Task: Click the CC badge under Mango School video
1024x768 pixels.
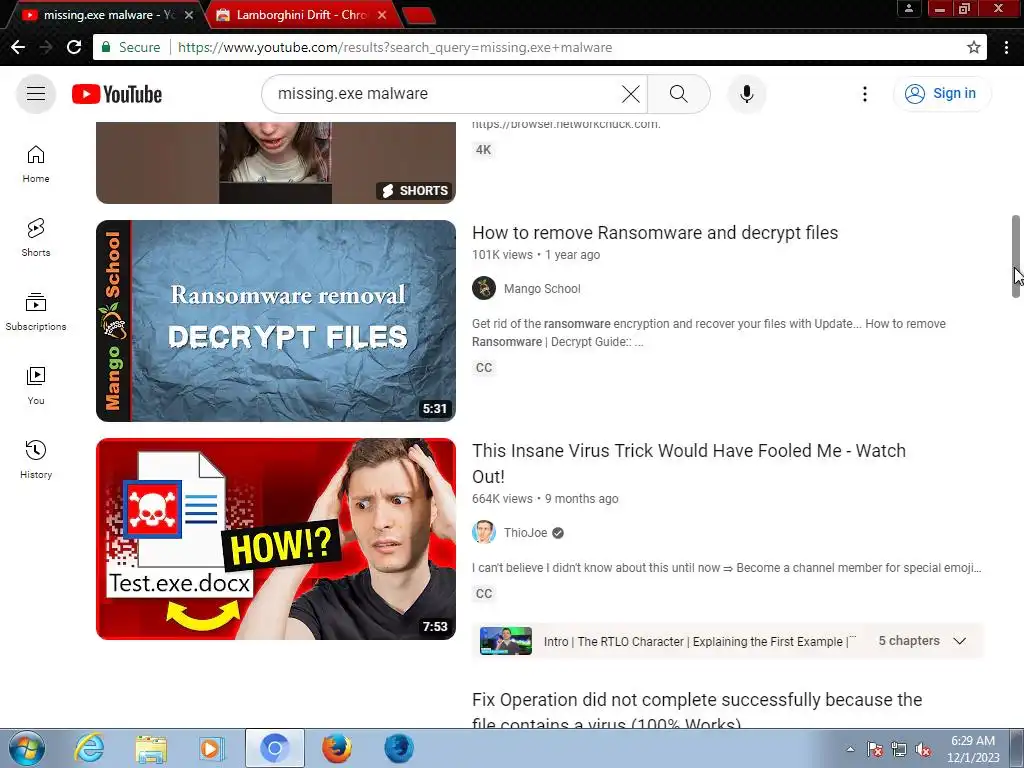Action: coord(484,368)
